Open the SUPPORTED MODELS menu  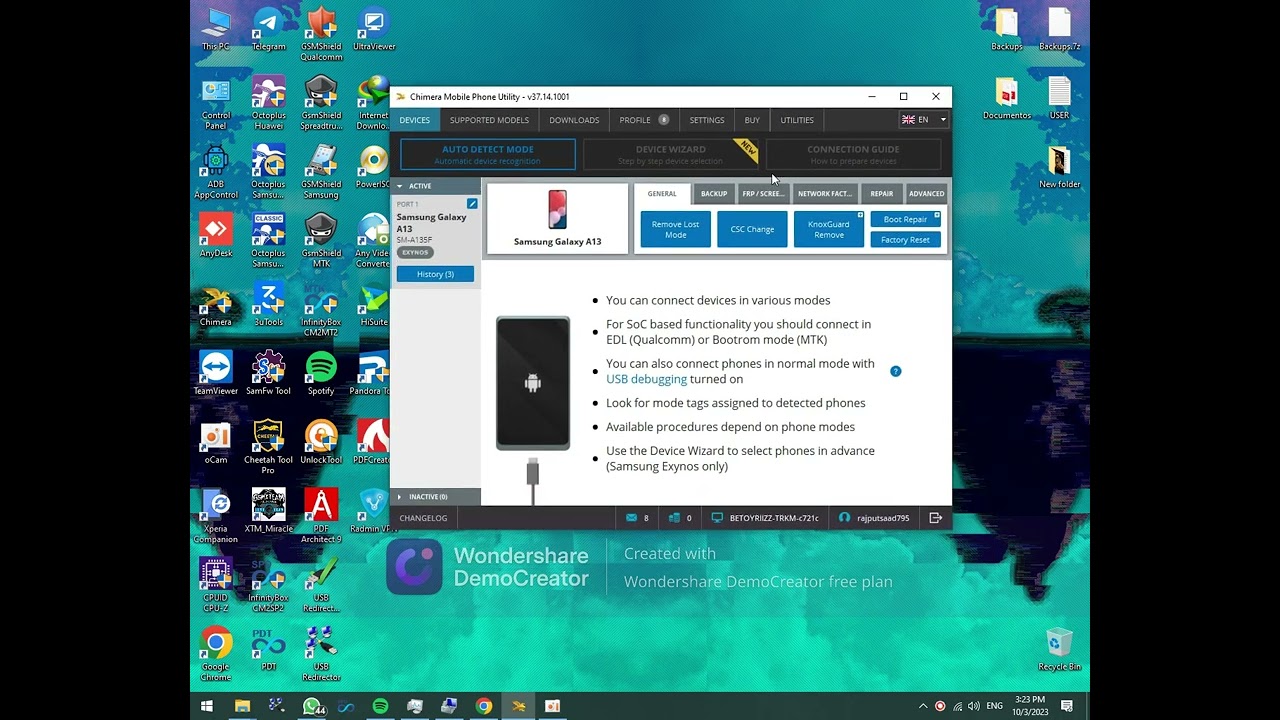point(489,119)
